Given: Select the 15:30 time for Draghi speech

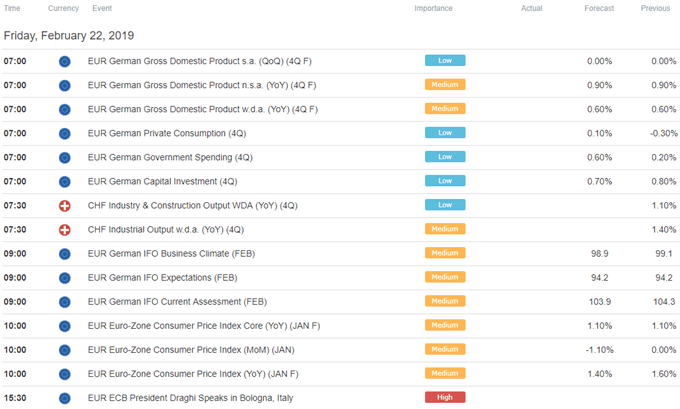Looking at the screenshot, I should (x=15, y=399).
